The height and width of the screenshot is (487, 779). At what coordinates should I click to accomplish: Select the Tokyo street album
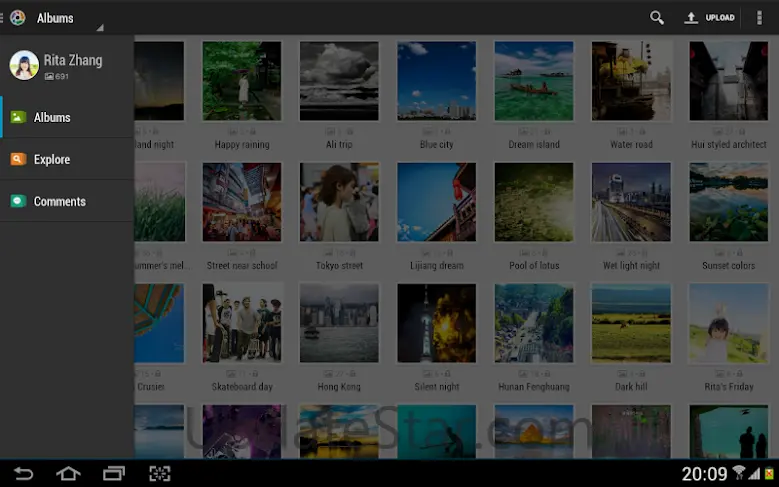click(x=339, y=202)
